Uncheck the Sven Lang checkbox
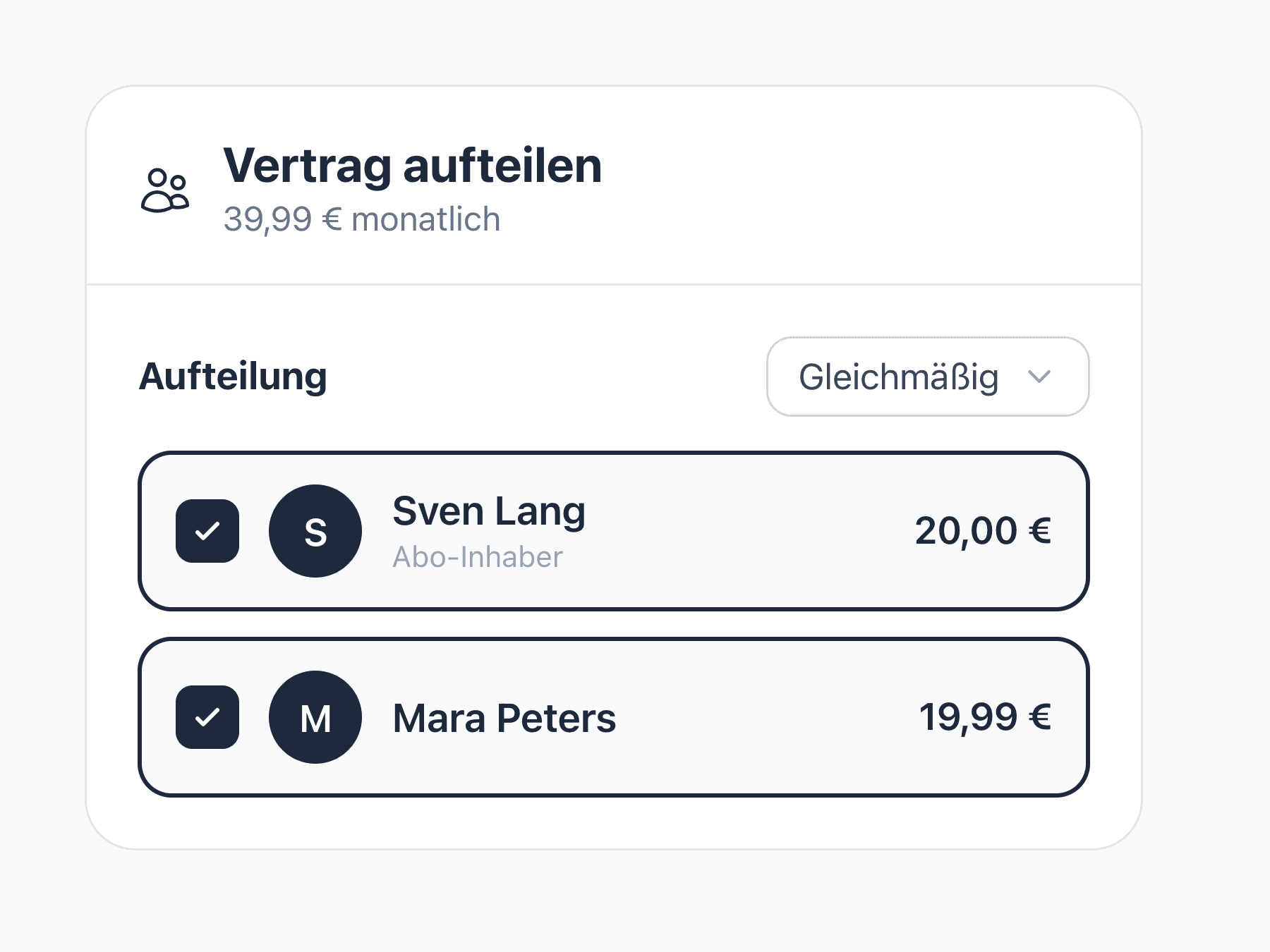 pyautogui.click(x=207, y=531)
